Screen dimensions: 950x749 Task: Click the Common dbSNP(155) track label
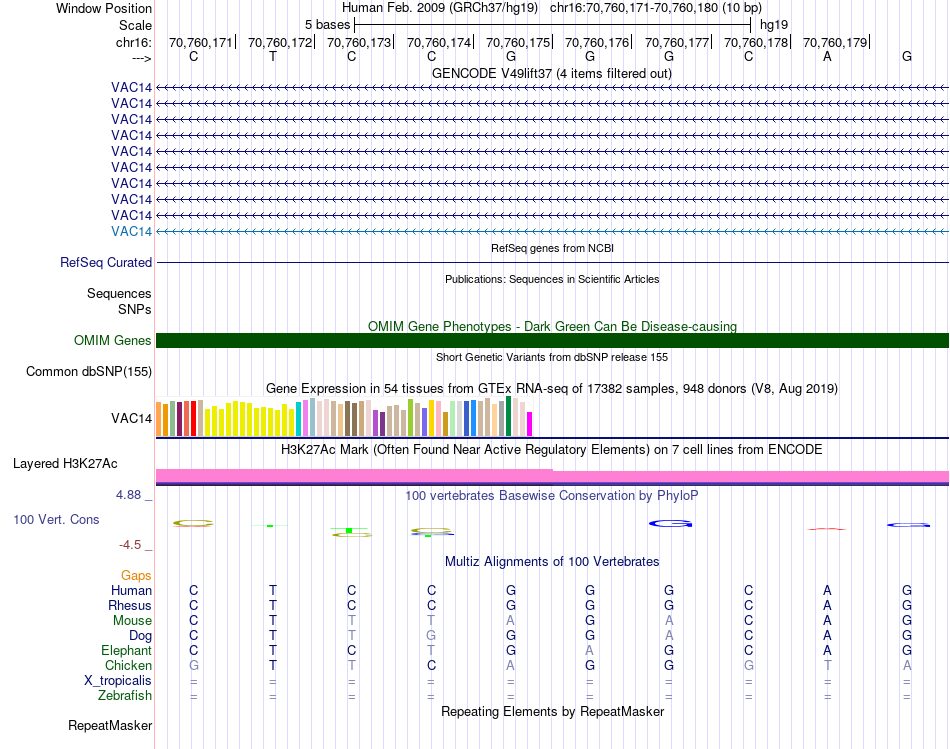tap(89, 371)
